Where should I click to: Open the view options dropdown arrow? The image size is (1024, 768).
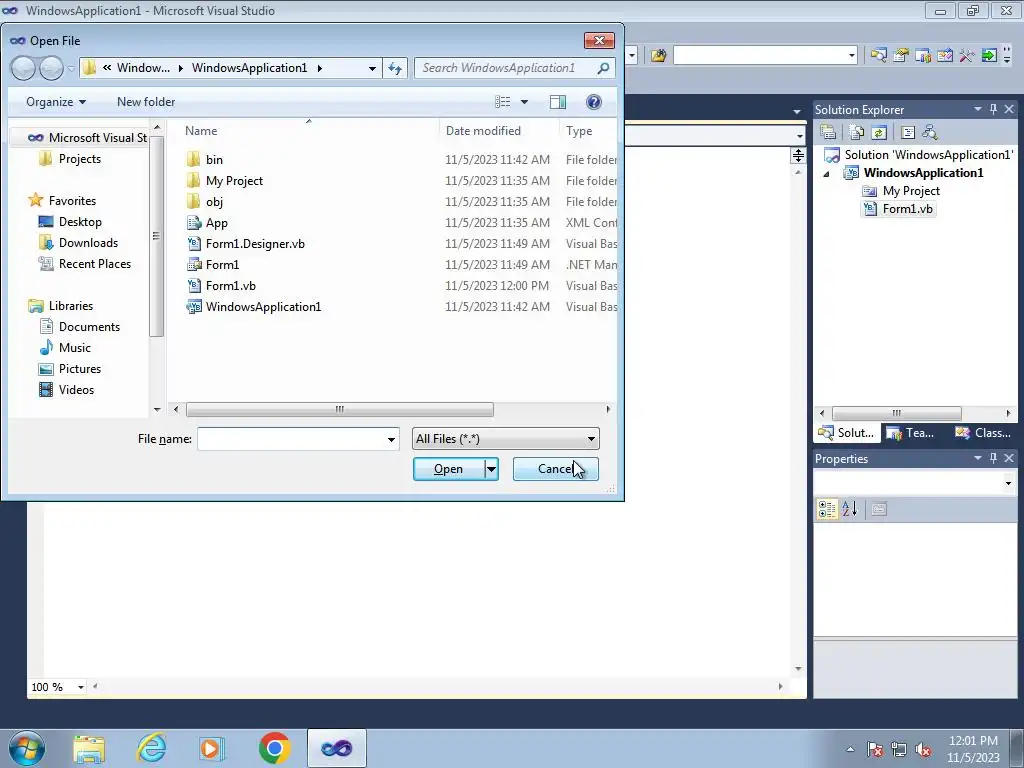tap(524, 102)
